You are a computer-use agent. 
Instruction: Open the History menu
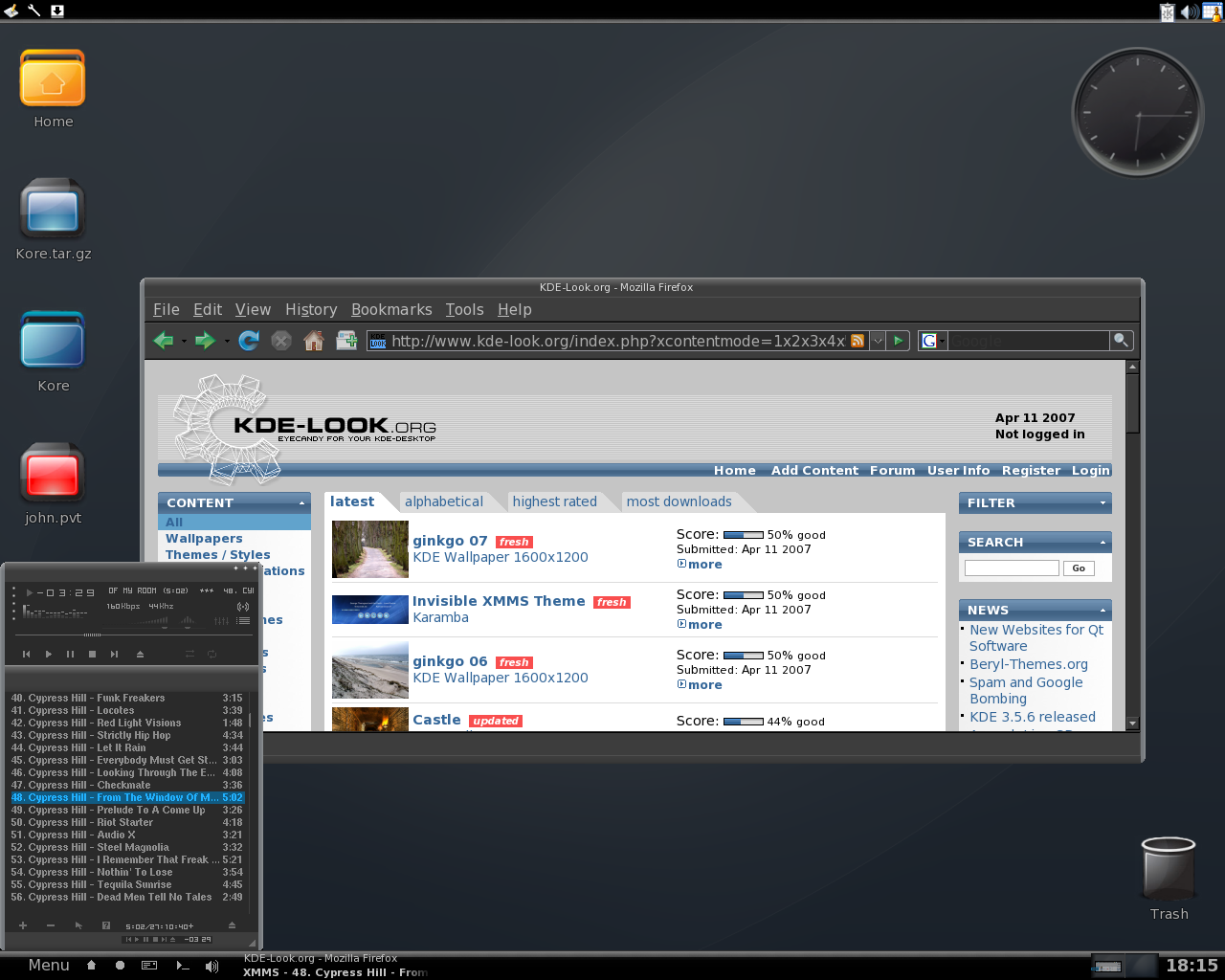click(311, 309)
